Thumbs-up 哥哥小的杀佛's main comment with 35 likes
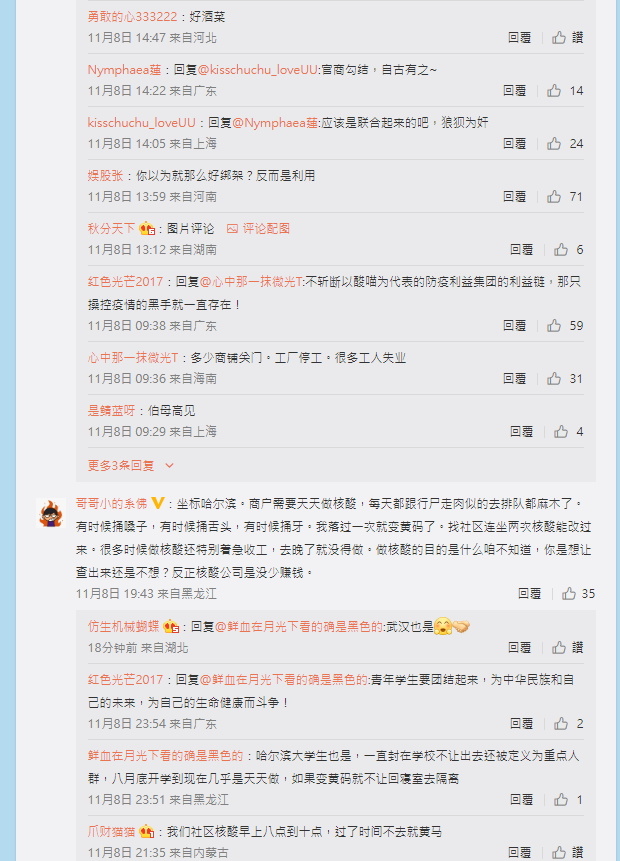 tap(578, 594)
